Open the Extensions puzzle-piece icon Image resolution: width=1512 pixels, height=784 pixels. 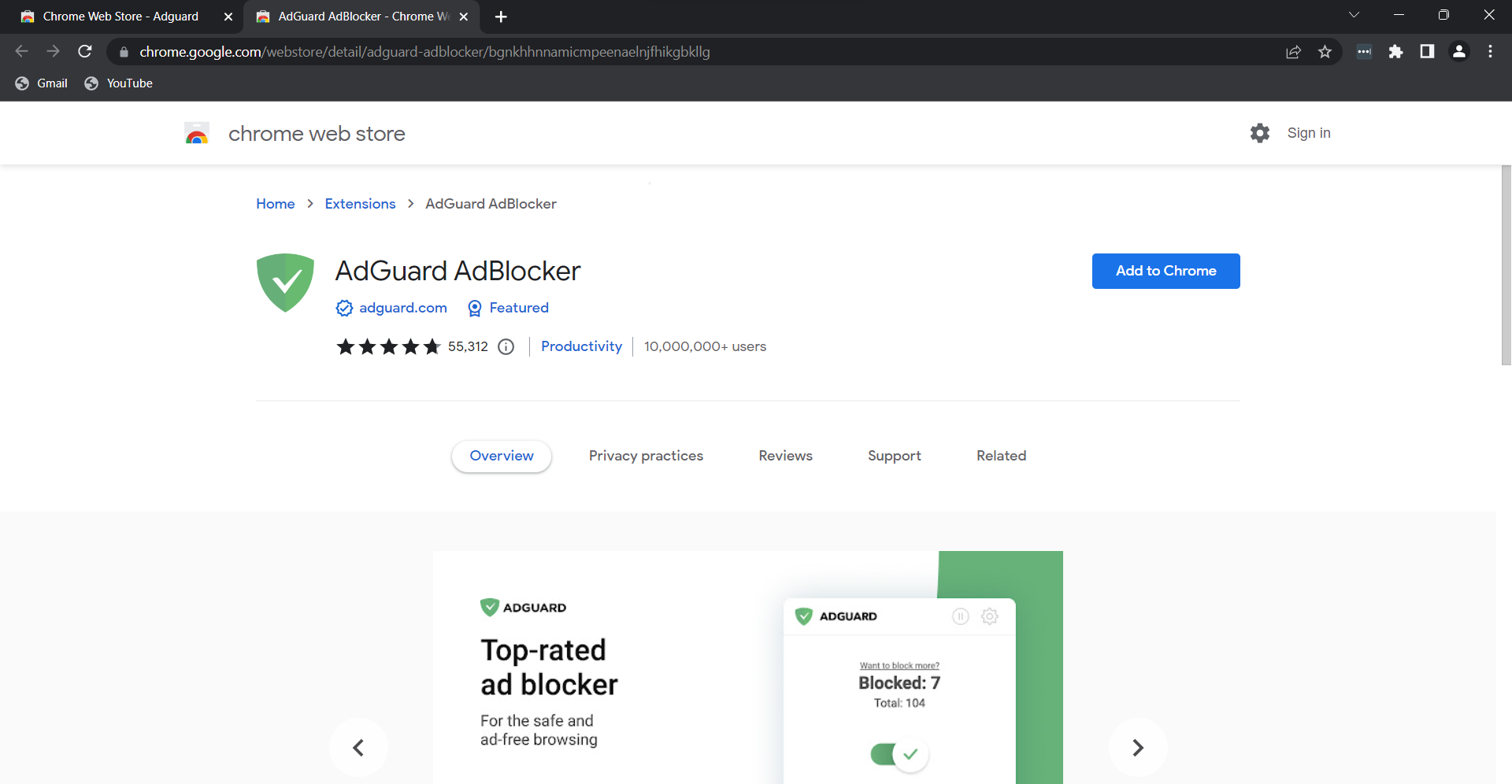1396,51
